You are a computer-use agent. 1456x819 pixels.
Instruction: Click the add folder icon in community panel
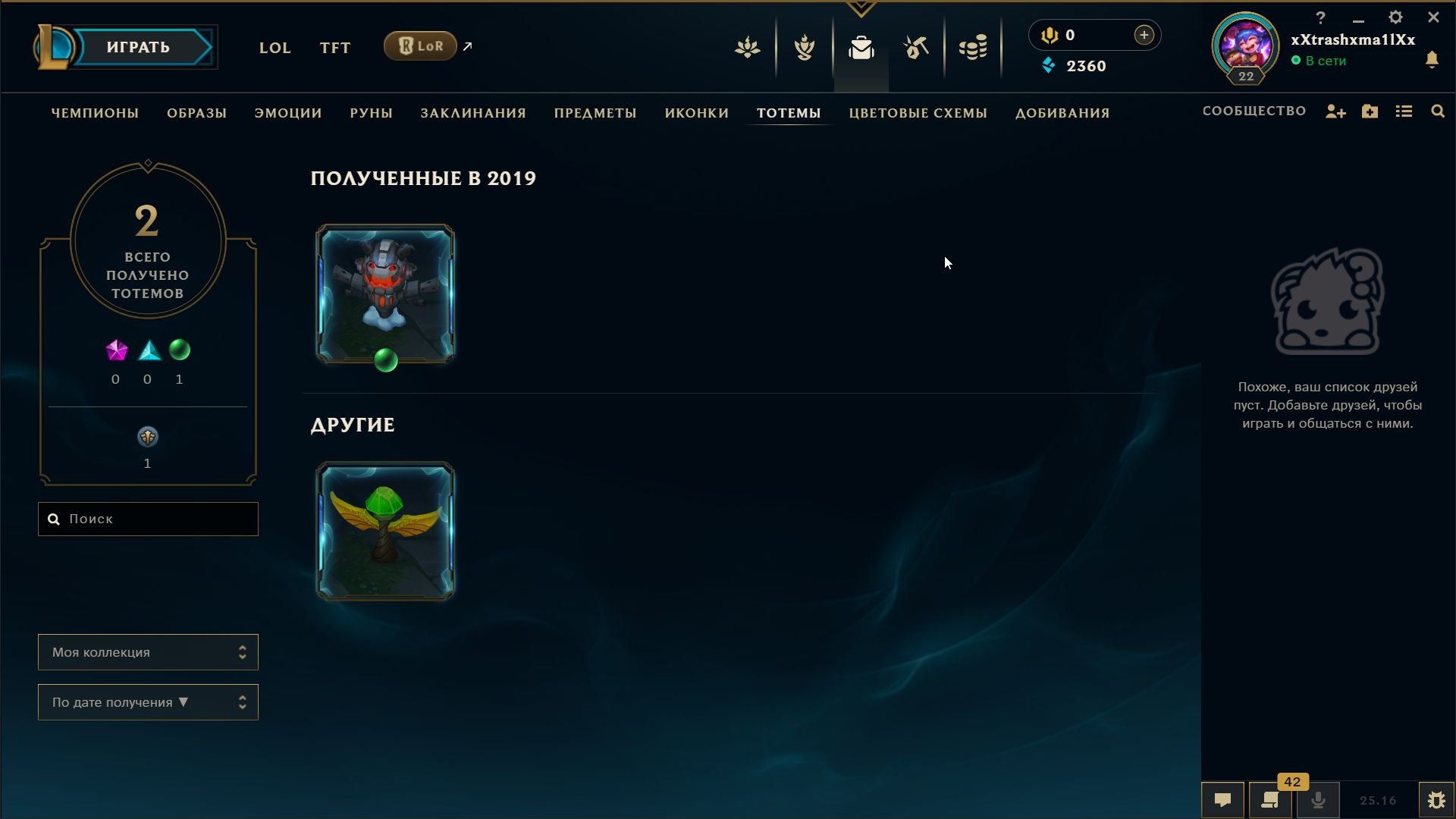coord(1370,111)
